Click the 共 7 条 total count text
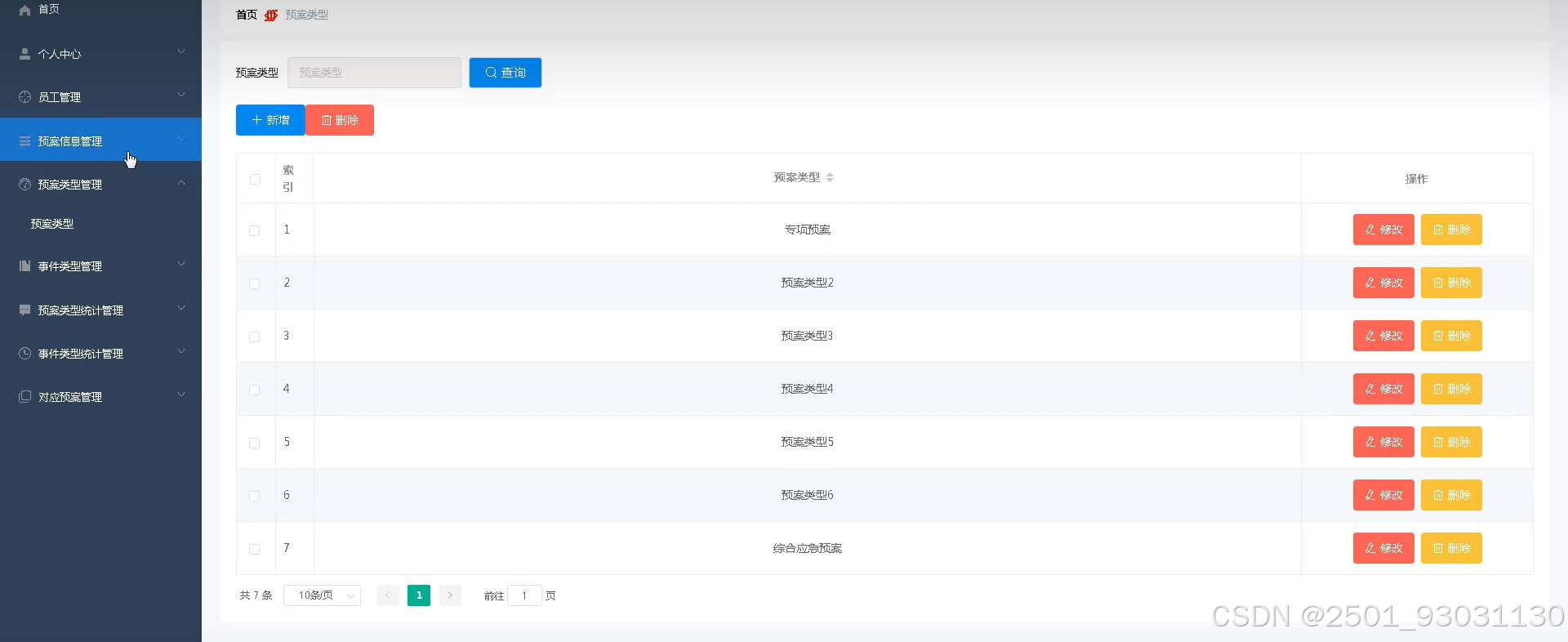 tap(256, 595)
